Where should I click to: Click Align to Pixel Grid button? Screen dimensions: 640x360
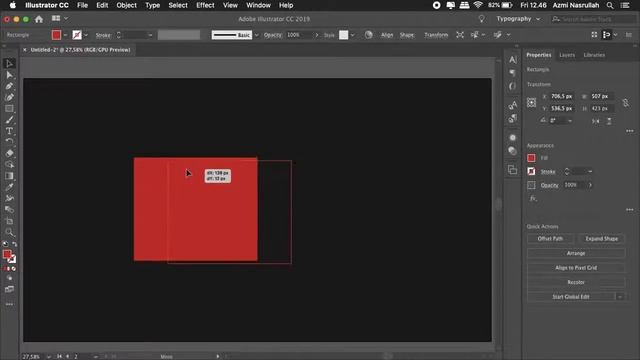(576, 268)
